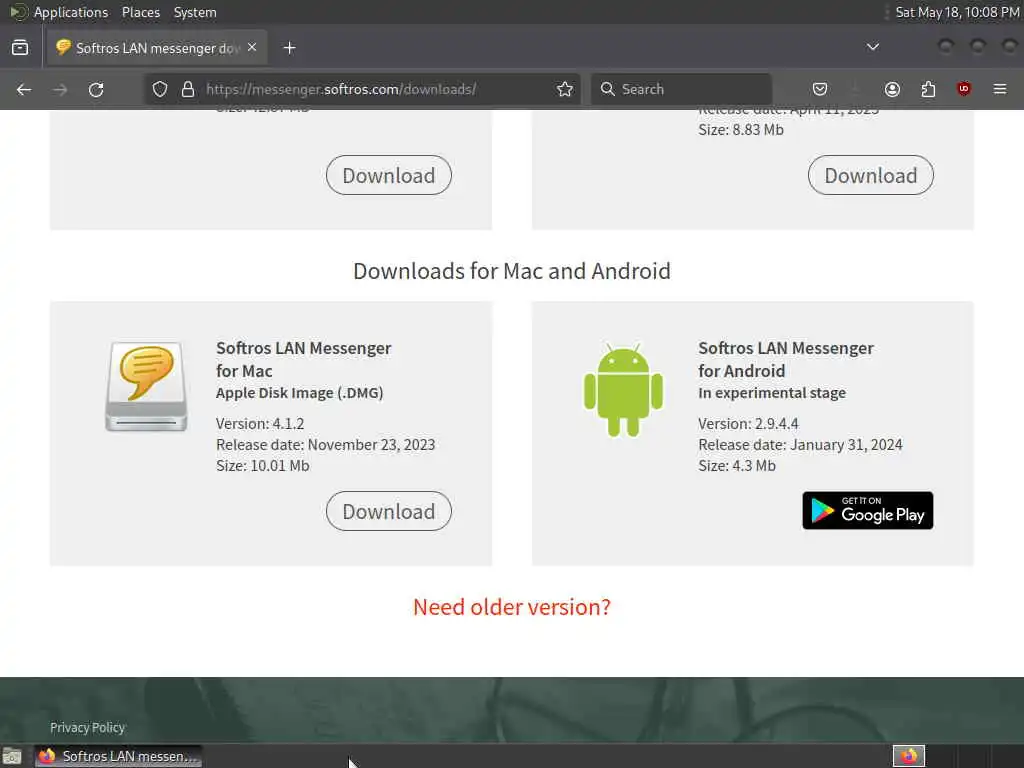Expand the list all tabs chevron
Screen dimensions: 1024x768
(872, 47)
